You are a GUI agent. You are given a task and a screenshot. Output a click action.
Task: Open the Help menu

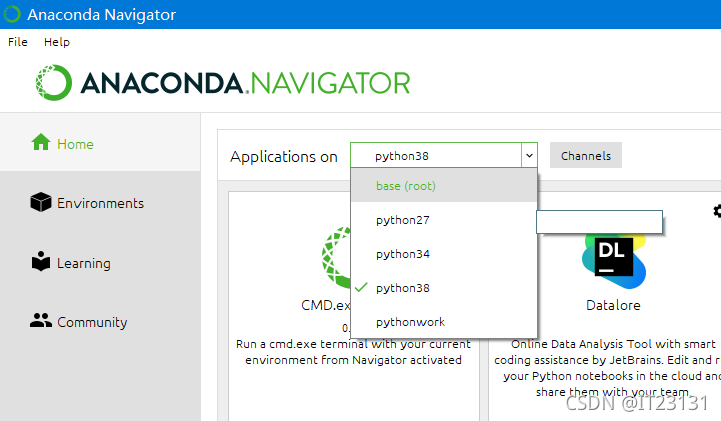pyautogui.click(x=57, y=42)
